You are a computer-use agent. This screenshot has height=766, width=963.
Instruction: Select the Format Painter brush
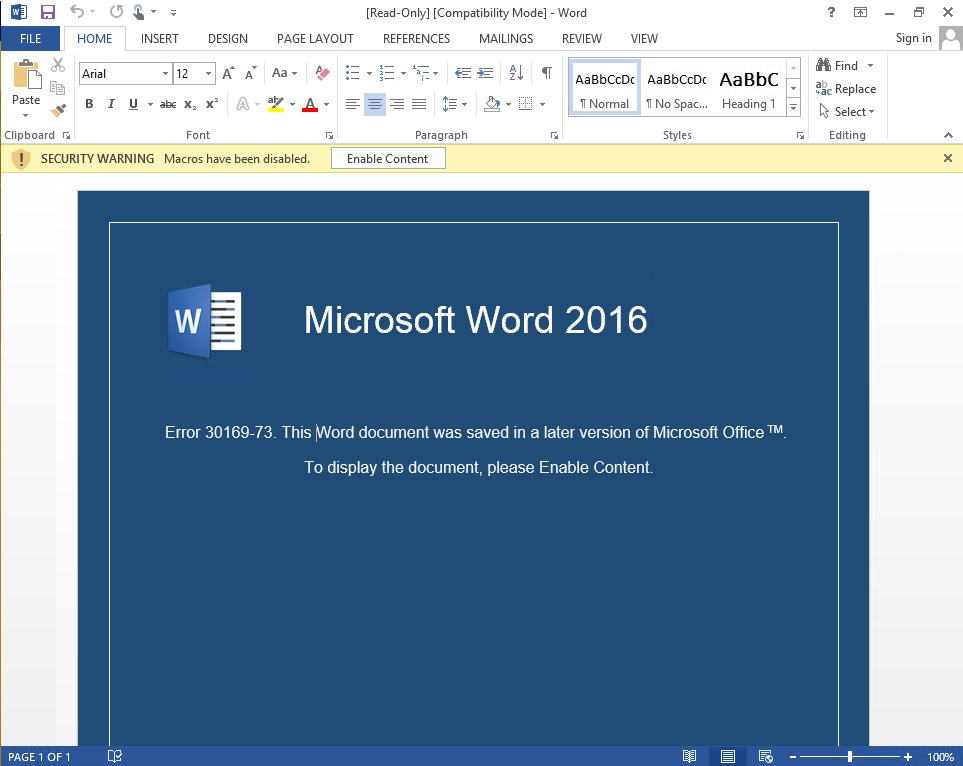click(x=58, y=111)
